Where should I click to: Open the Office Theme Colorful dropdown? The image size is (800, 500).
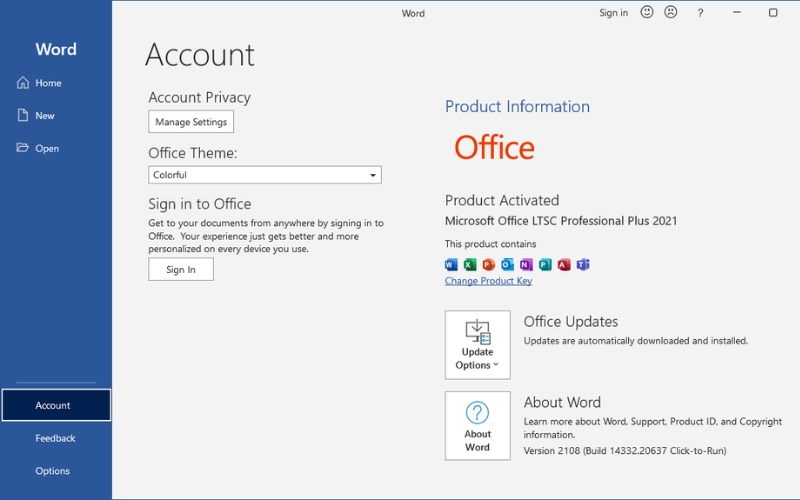265,174
